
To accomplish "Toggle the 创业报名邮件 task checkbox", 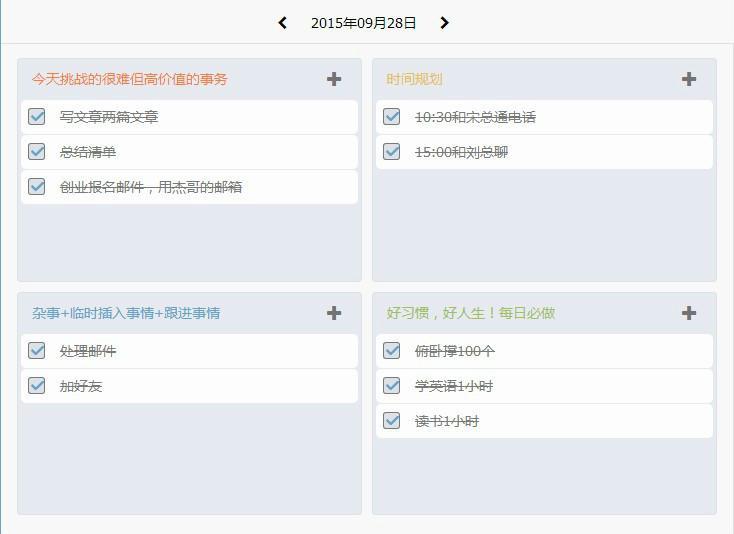I will 37,187.
